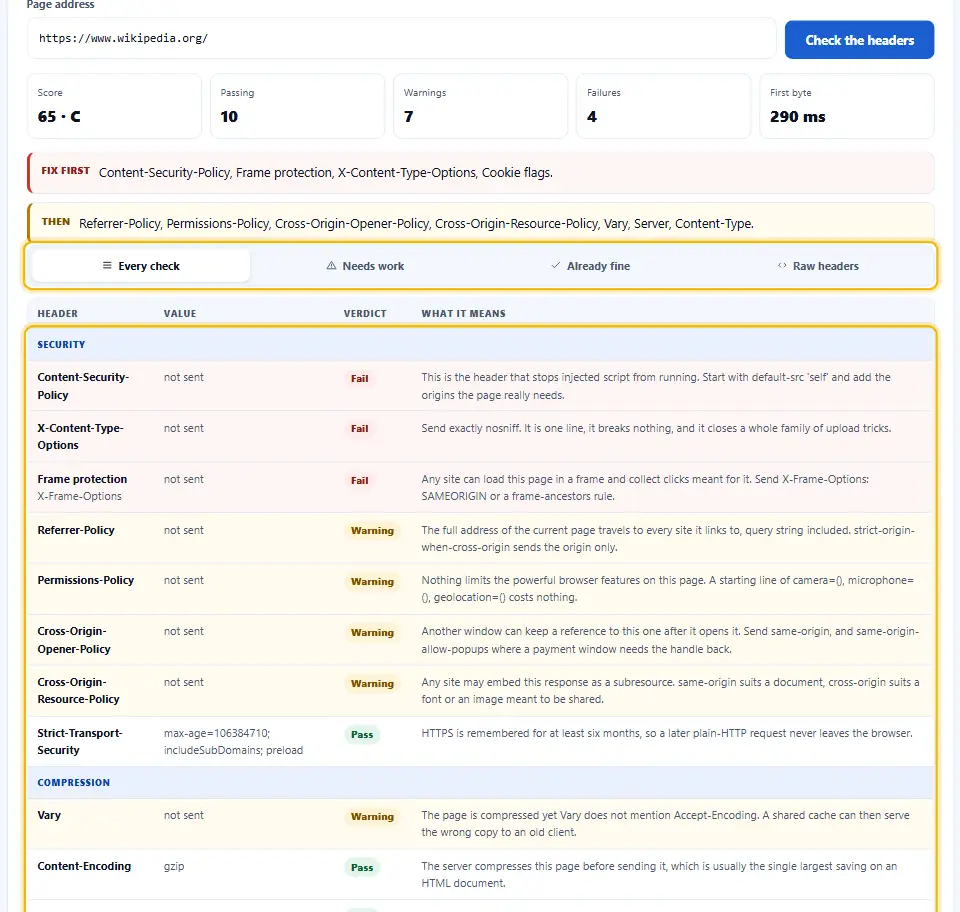
Task: Click the checkmark icon on Already fine
Action: click(555, 266)
